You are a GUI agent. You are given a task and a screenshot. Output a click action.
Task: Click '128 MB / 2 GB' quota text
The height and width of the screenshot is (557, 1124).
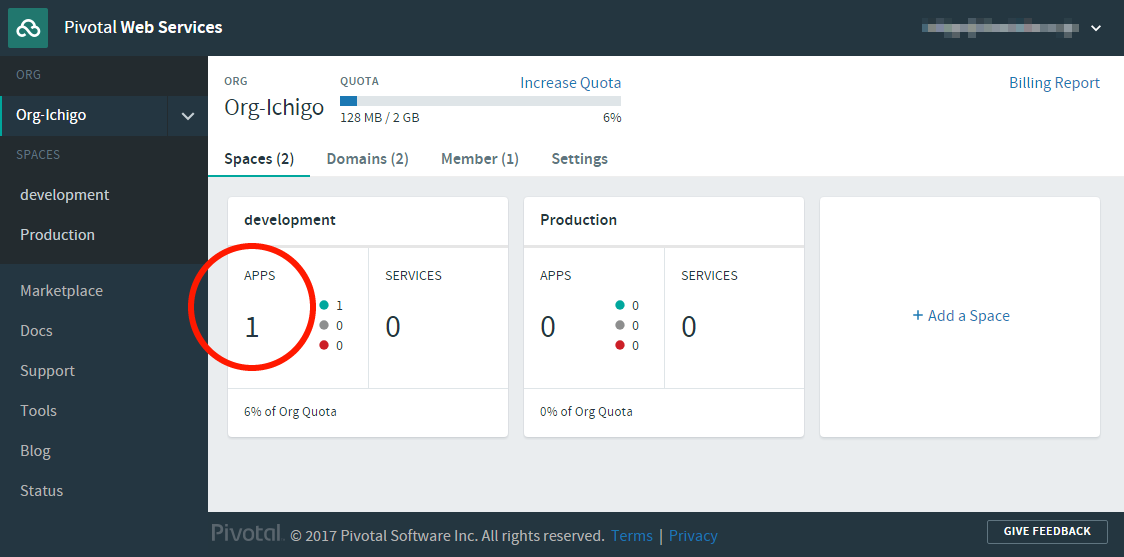tap(380, 118)
